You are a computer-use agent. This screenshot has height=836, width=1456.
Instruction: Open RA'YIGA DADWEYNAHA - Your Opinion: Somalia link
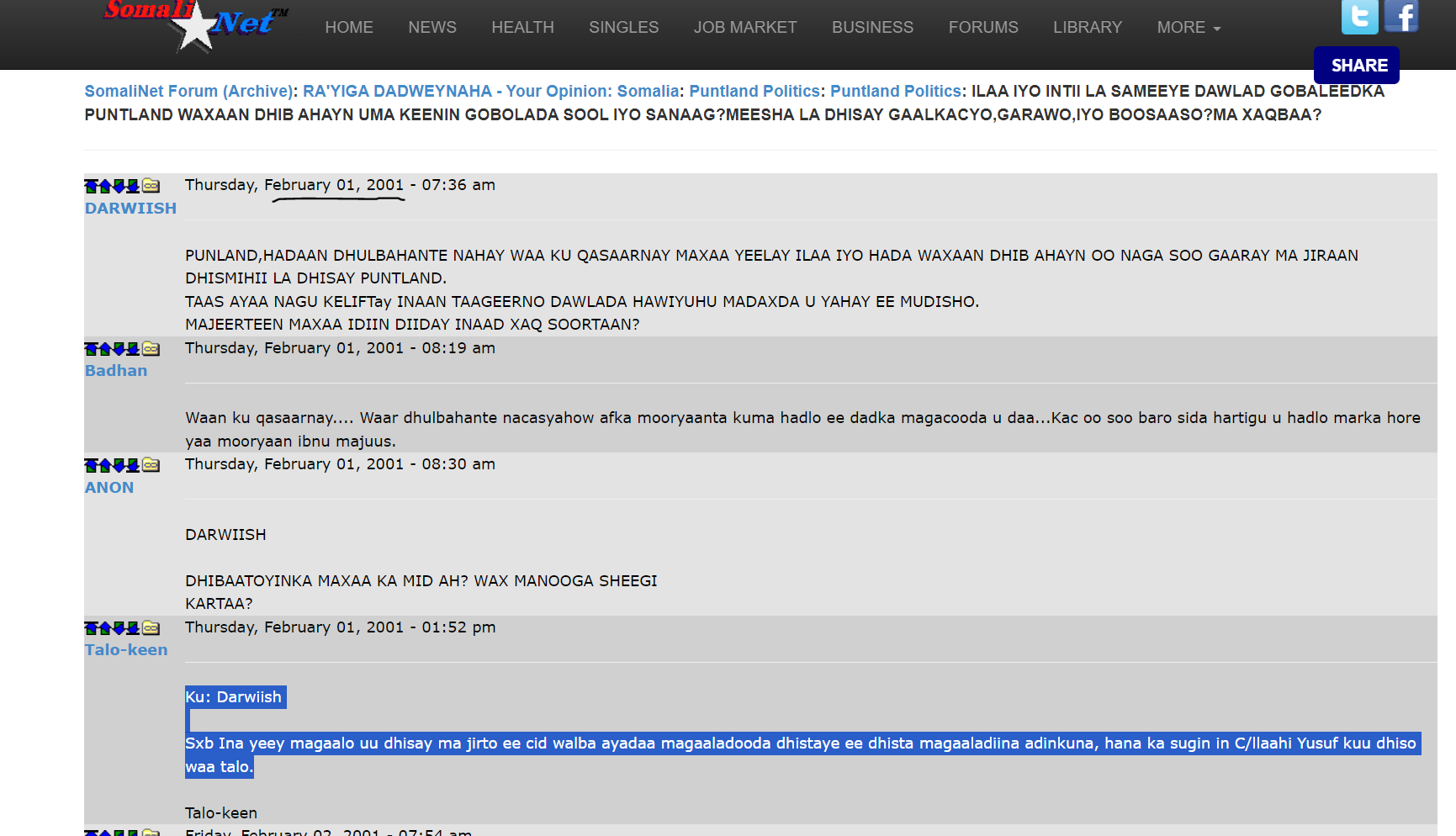coord(491,92)
